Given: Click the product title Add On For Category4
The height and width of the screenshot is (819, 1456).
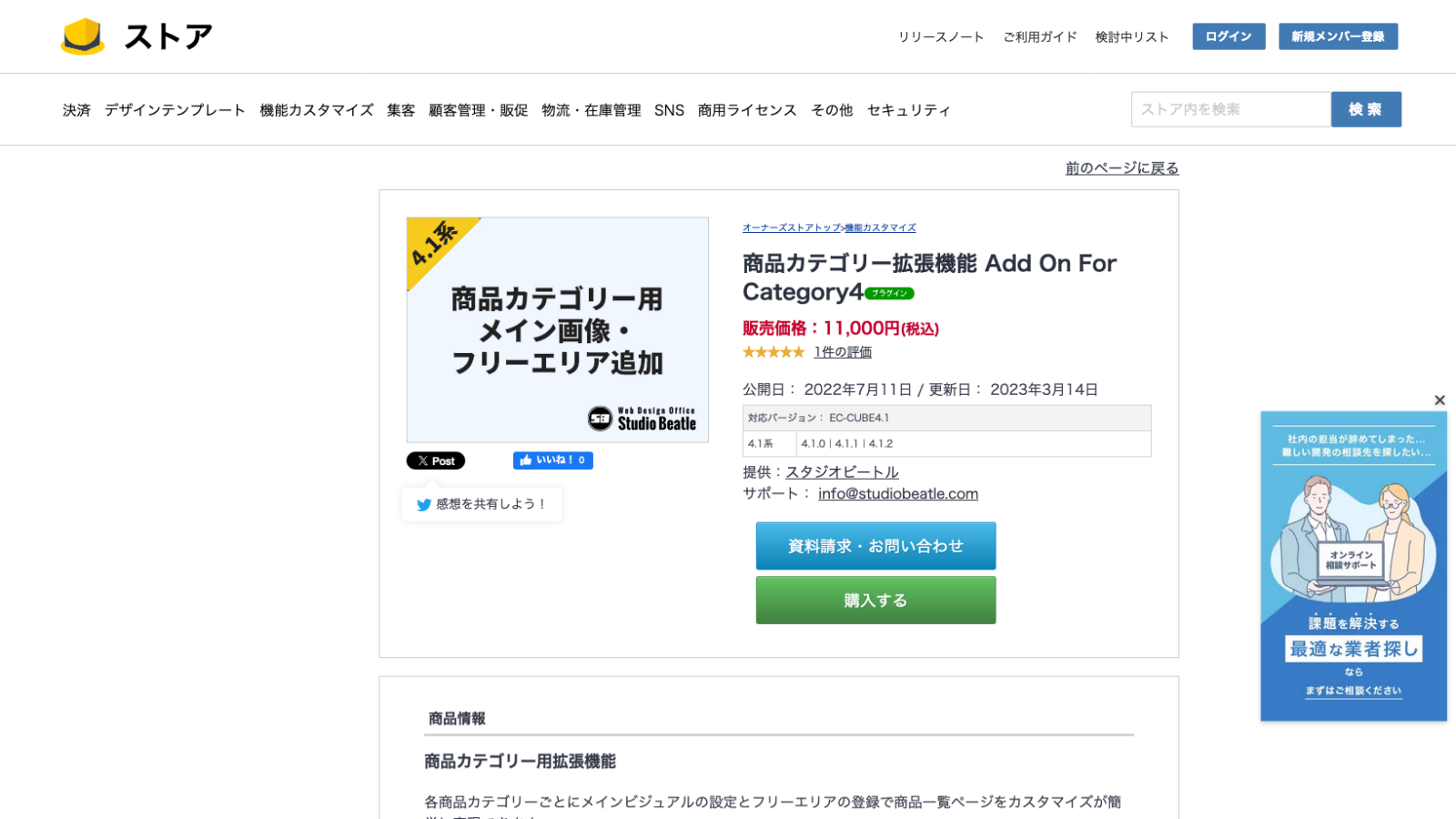Looking at the screenshot, I should (929, 278).
